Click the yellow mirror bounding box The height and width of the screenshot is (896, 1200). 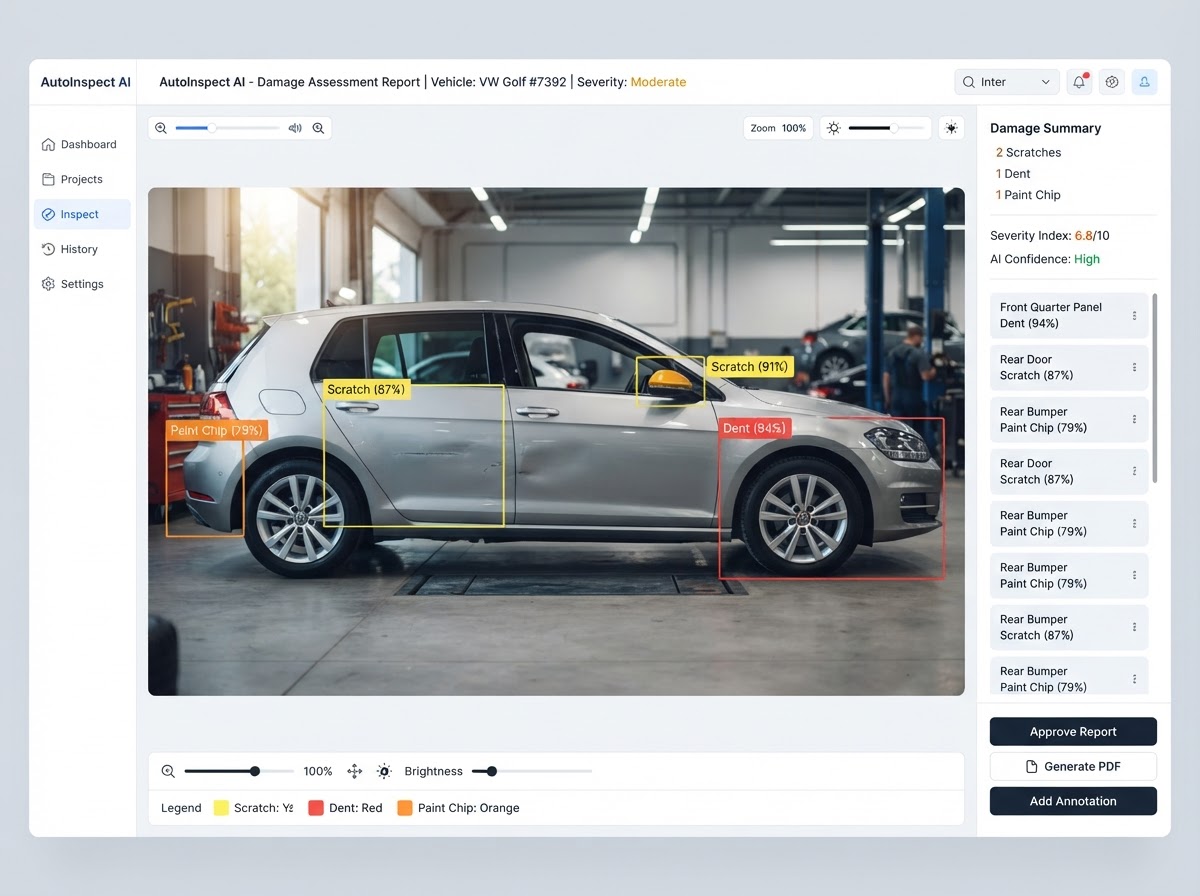coord(670,382)
